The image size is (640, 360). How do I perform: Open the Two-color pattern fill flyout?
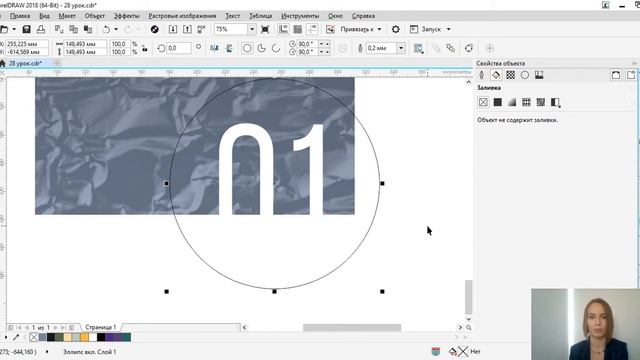[556, 102]
